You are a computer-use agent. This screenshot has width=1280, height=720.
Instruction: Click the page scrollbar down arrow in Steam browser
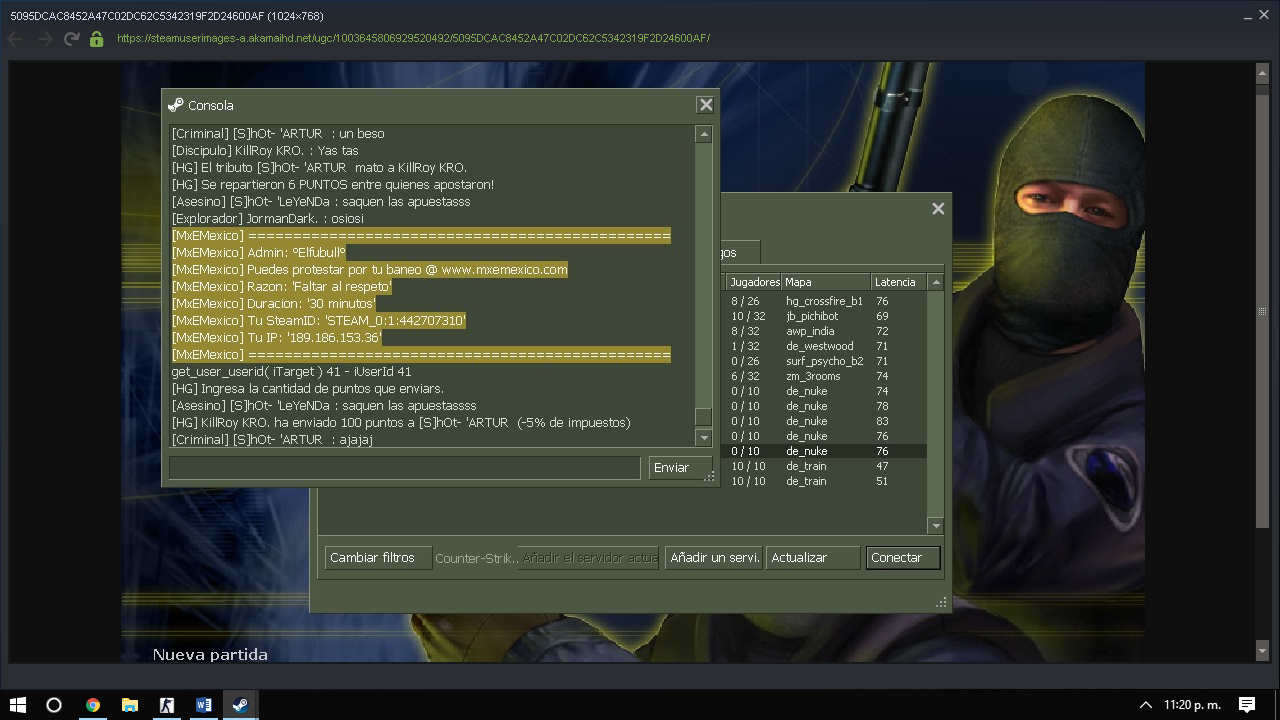click(x=1263, y=651)
